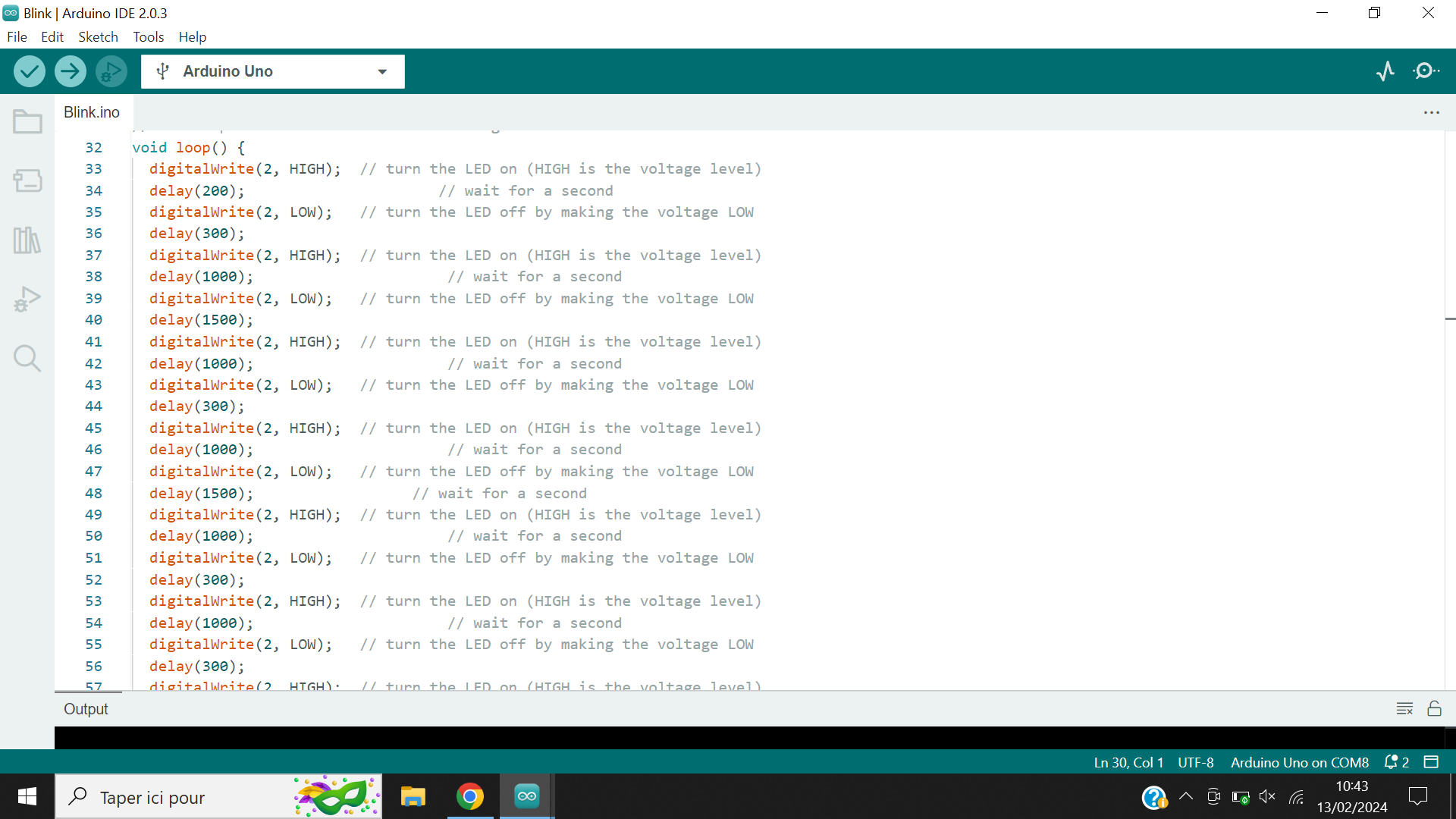Click the Meet Now tray icon

click(1213, 796)
